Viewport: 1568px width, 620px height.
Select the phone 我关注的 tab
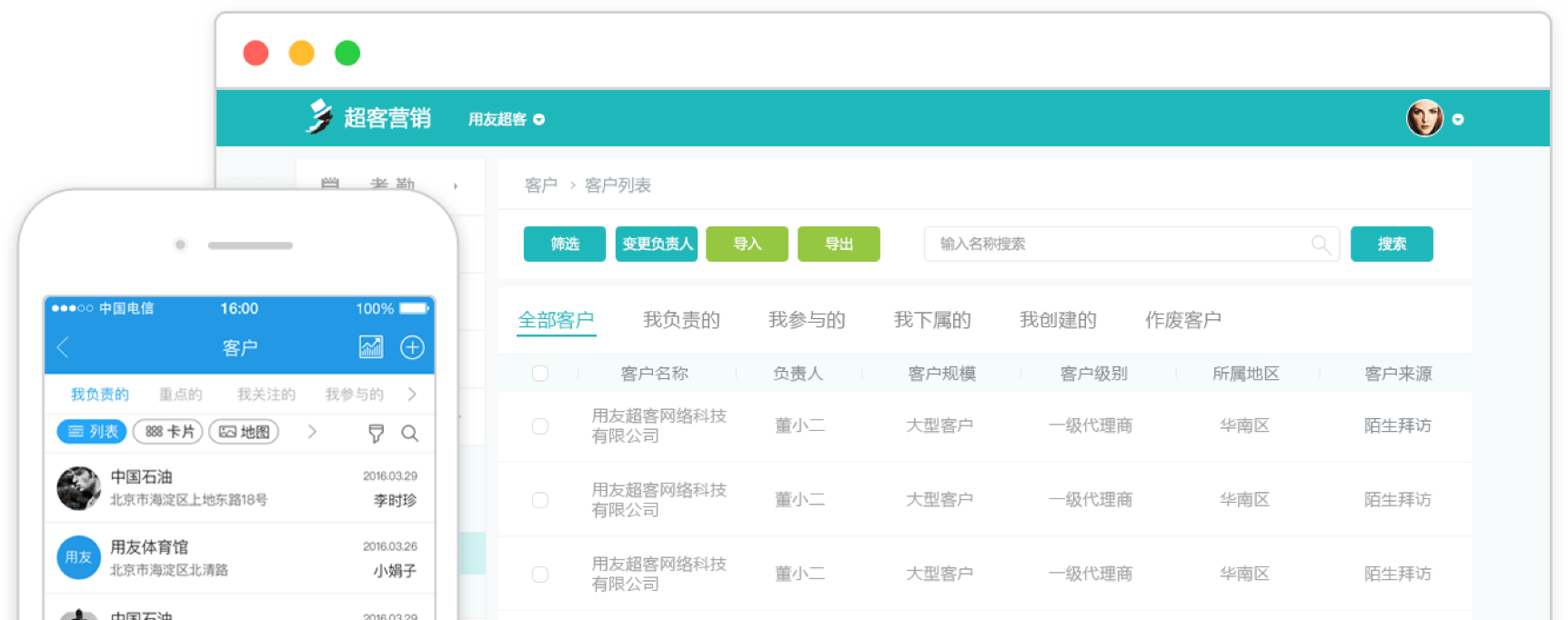tap(266, 395)
